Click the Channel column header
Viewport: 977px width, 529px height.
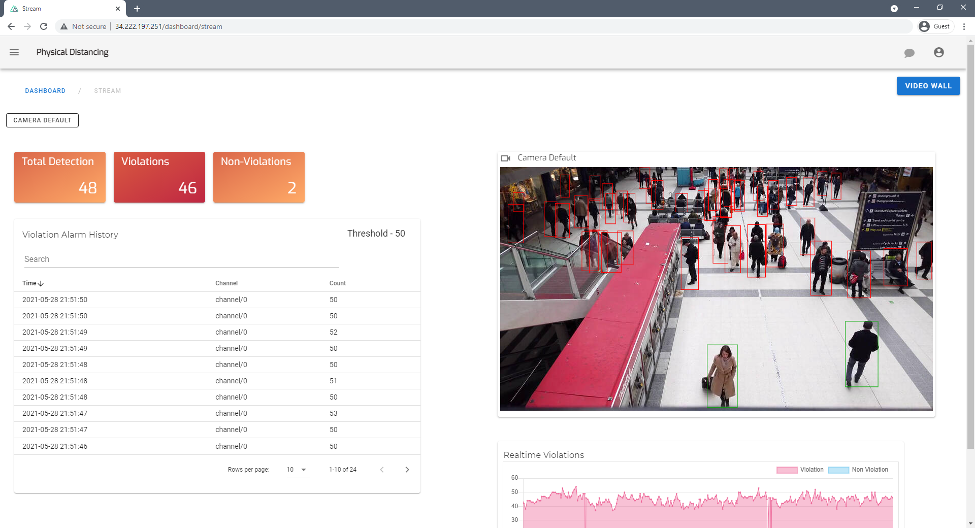(x=226, y=284)
